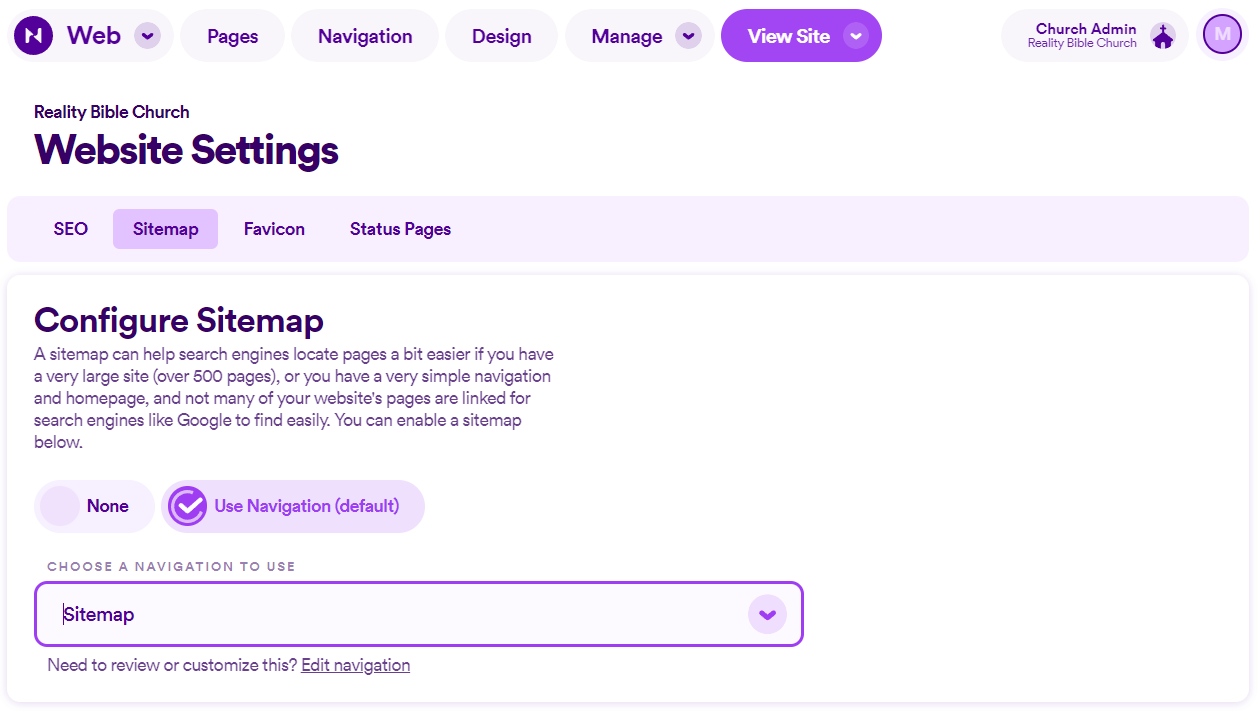Screen dimensions: 1258x711
Task: Click the chevron next to Web
Action: click(x=147, y=35)
